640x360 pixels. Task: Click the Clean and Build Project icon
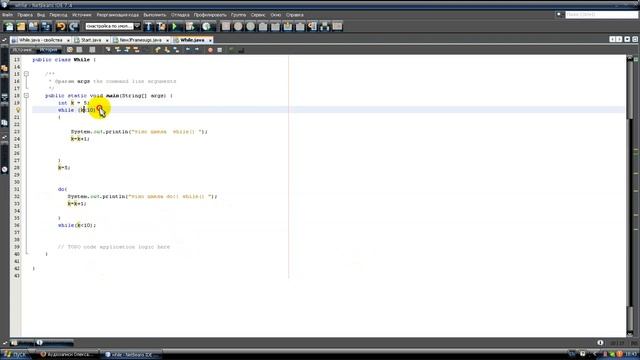coord(162,27)
